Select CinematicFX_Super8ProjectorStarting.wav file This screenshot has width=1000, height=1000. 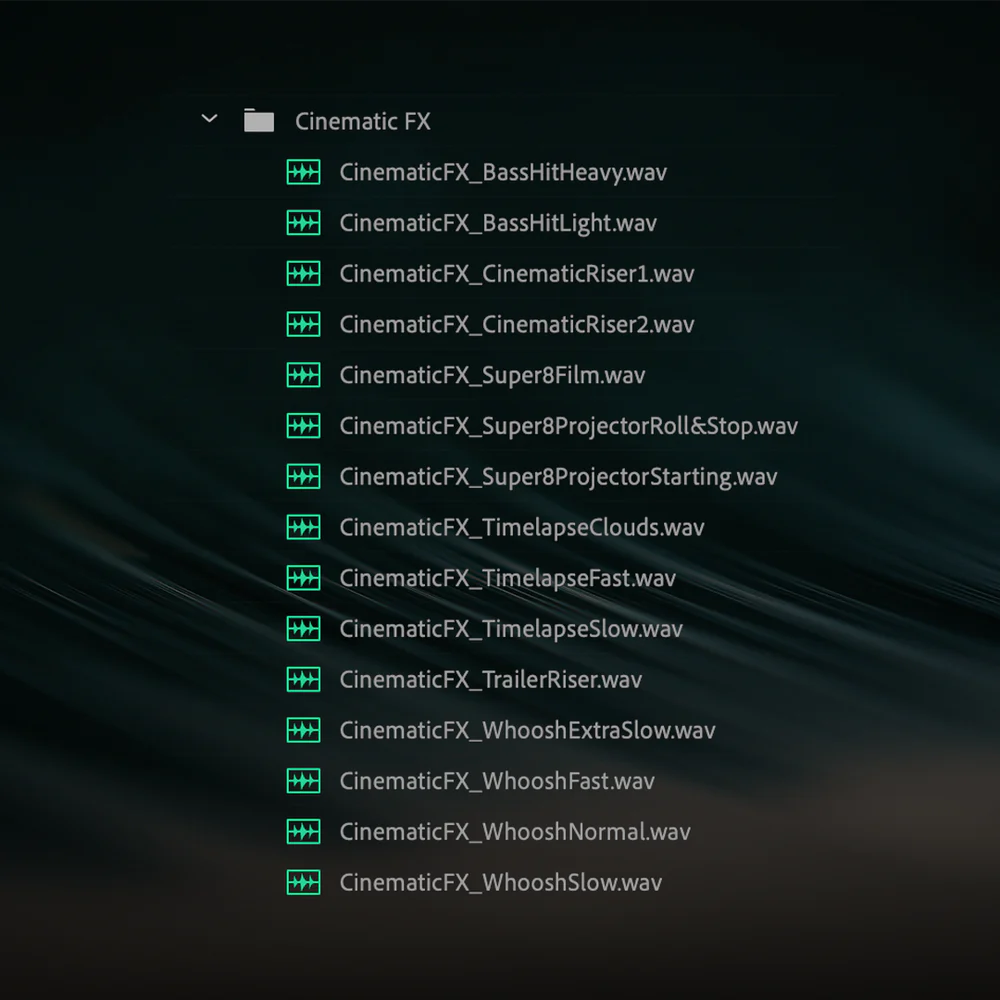click(558, 477)
